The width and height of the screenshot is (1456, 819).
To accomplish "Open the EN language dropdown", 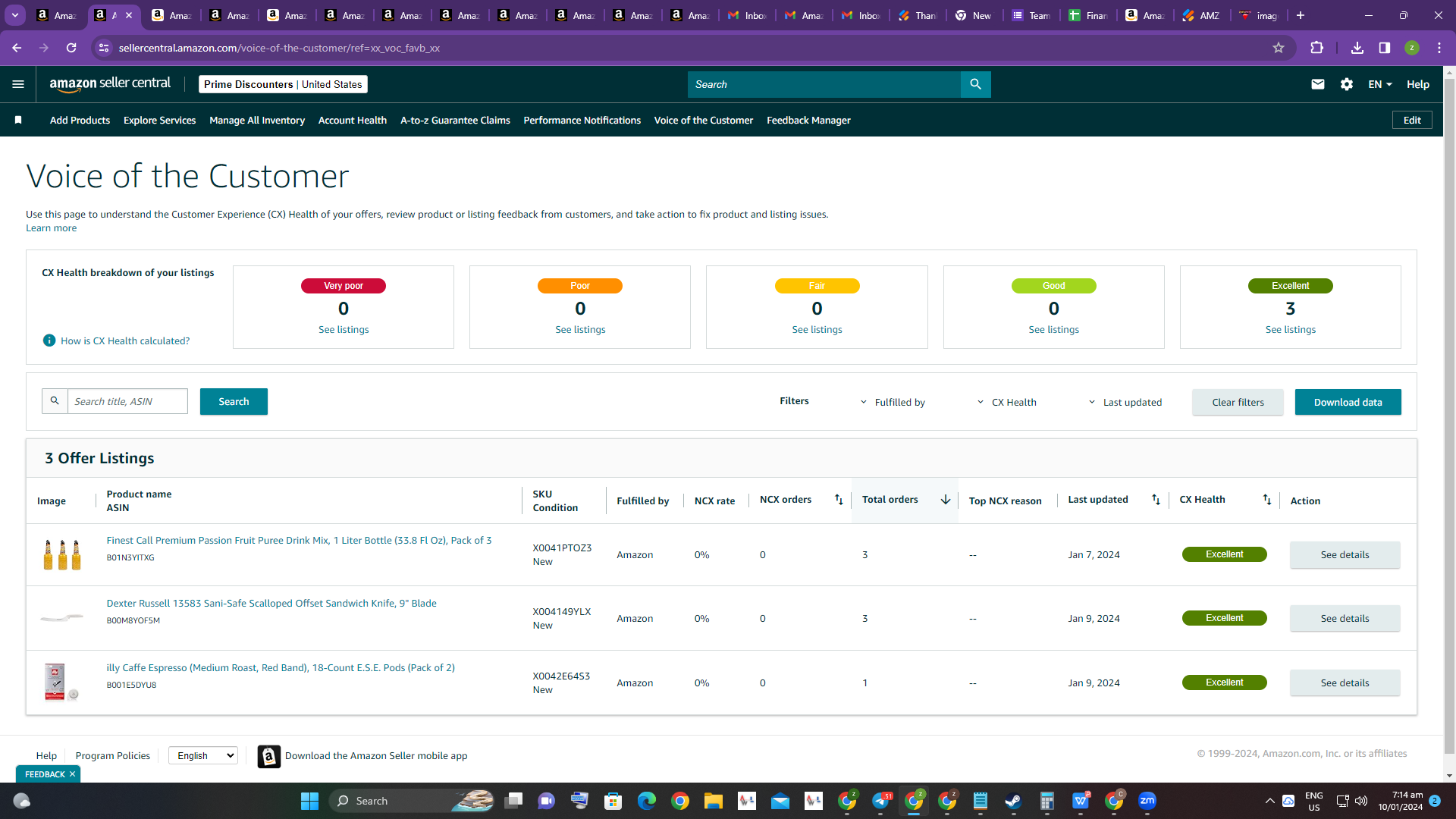I will (1380, 84).
